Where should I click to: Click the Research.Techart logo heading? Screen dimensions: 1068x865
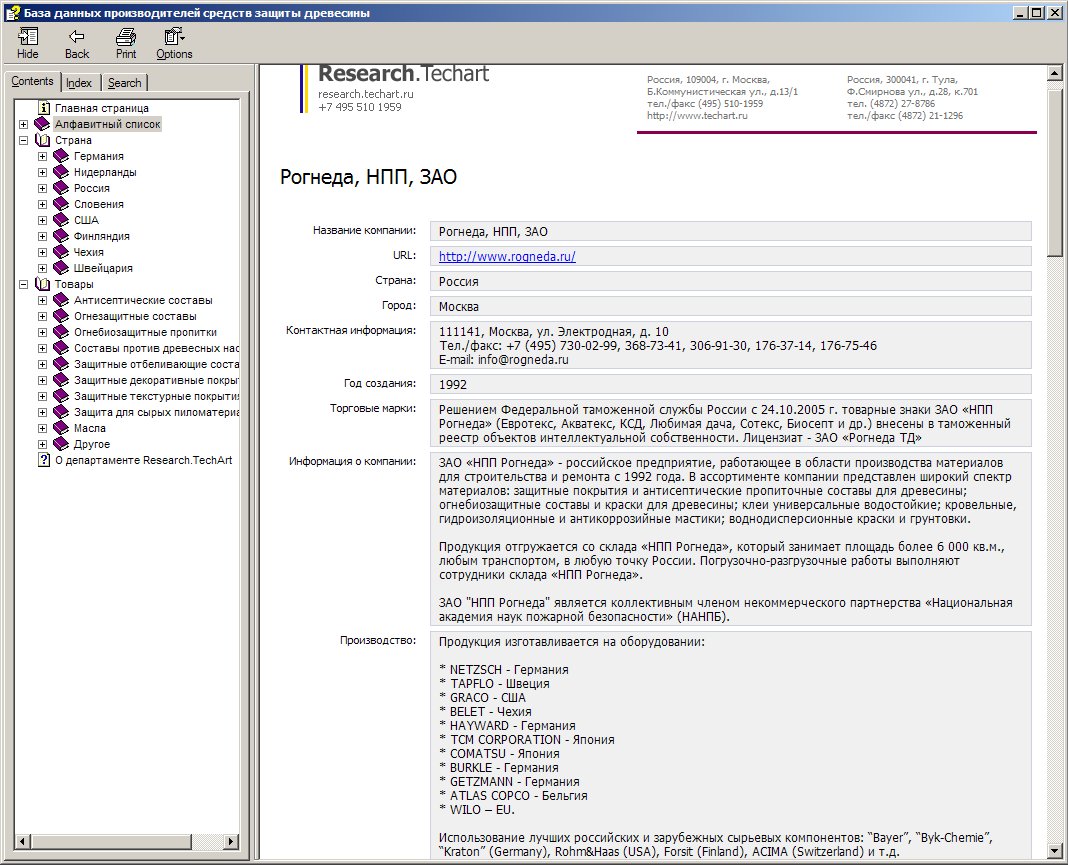click(403, 74)
